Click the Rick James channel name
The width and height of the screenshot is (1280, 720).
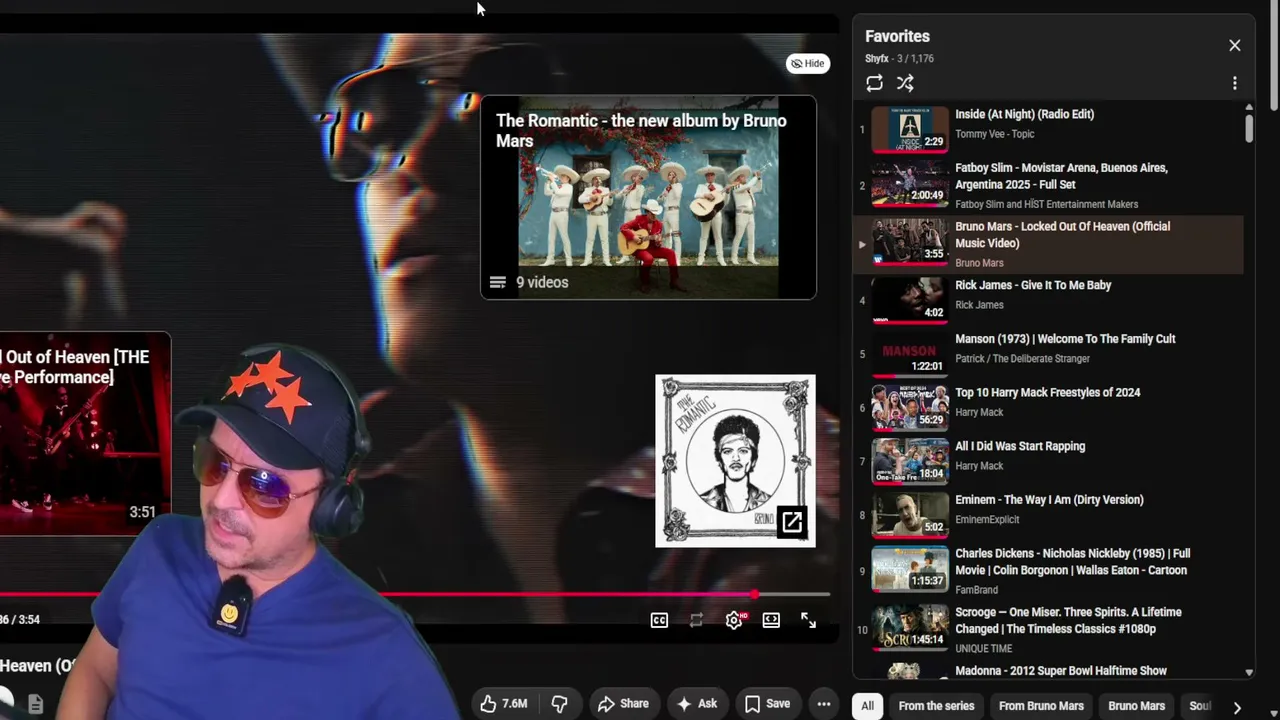pyautogui.click(x=979, y=305)
